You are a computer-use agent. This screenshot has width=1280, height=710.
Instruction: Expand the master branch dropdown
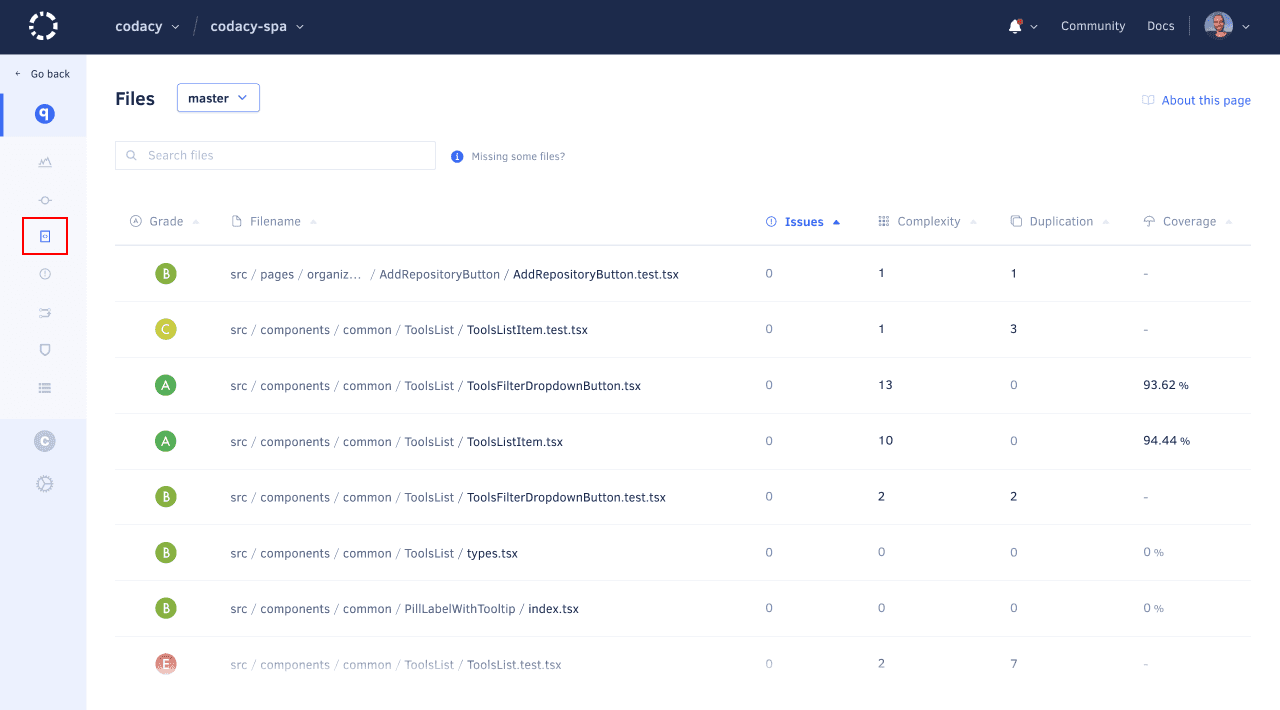[218, 98]
